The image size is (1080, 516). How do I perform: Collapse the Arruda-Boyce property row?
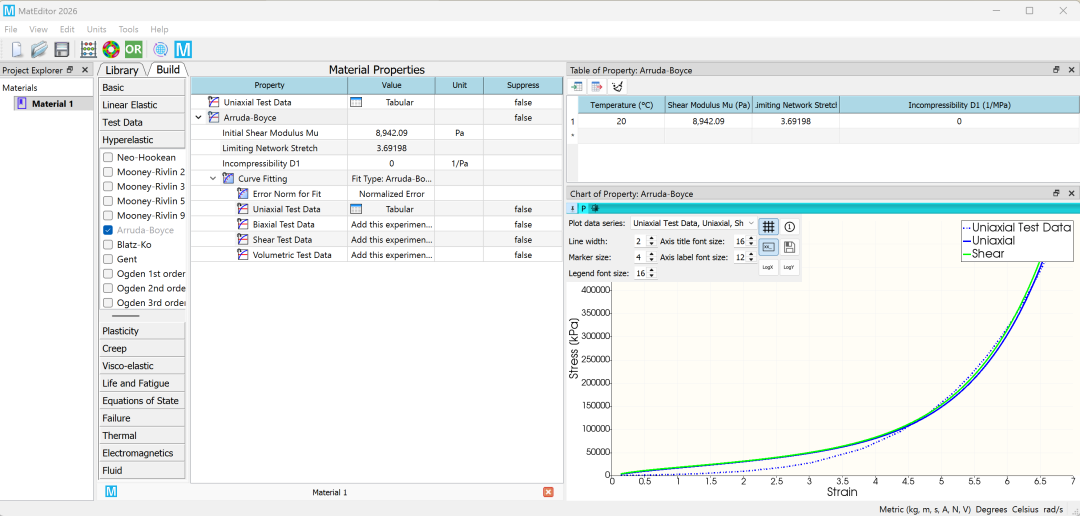(x=198, y=118)
